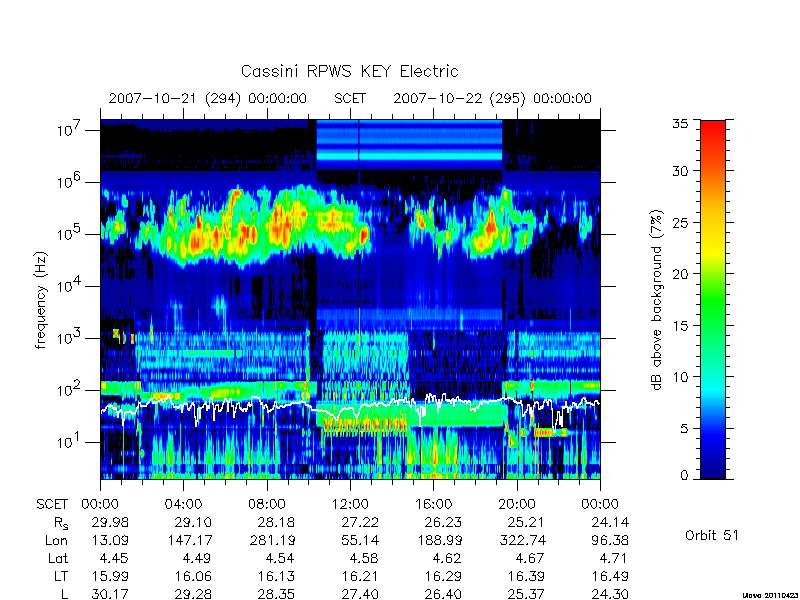This screenshot has height=600, width=800.
Task: Click color bar tick label '25'
Action: (680, 223)
